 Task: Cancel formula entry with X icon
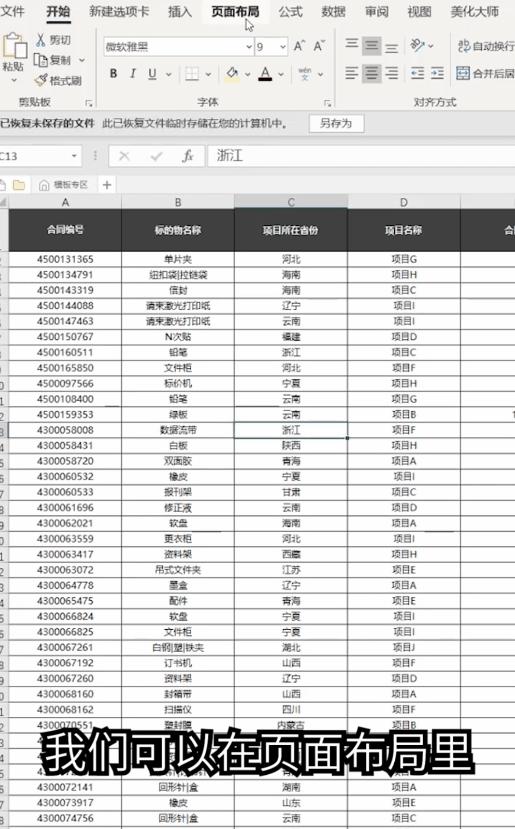[124, 156]
